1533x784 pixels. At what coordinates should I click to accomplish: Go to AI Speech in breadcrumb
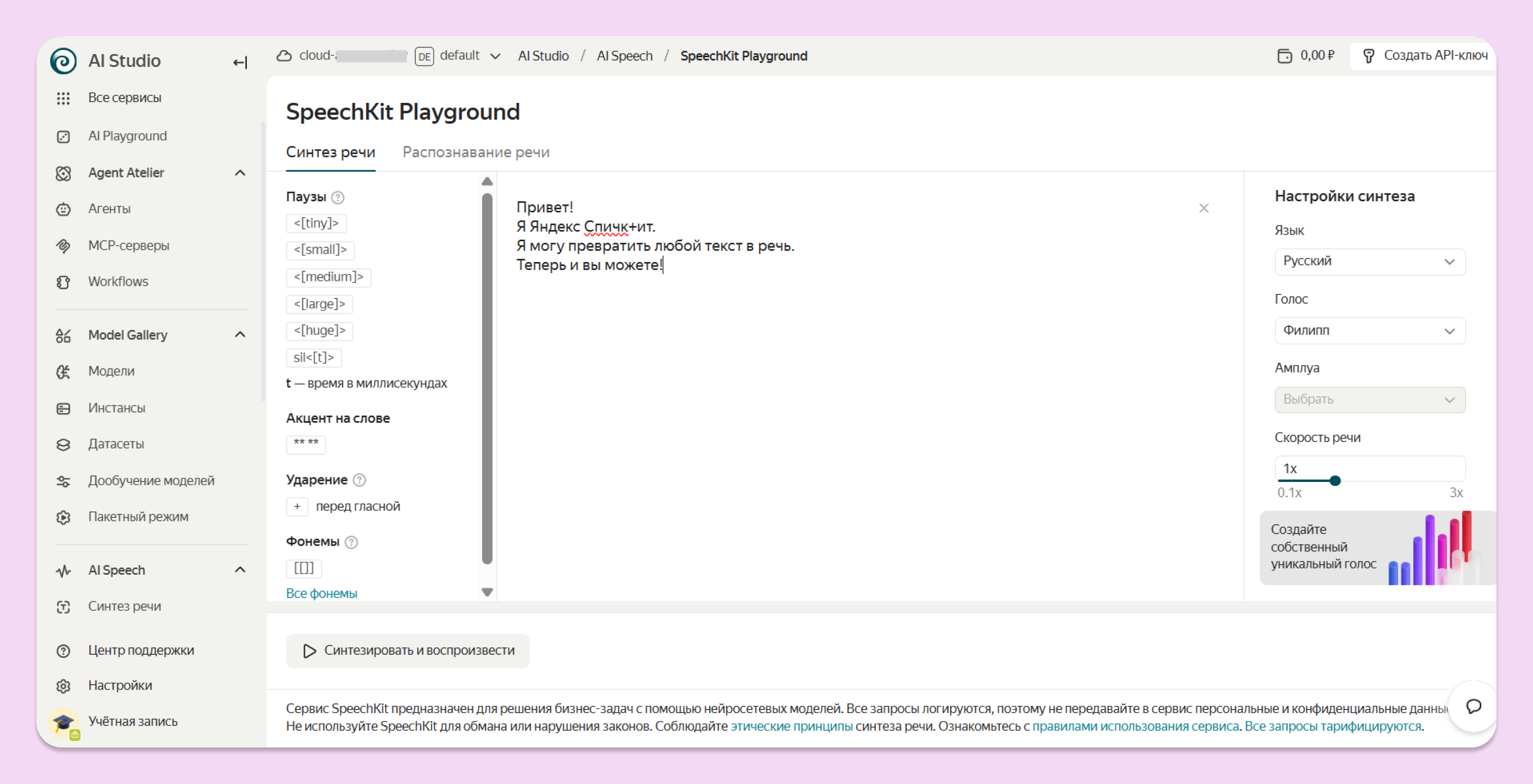click(624, 56)
